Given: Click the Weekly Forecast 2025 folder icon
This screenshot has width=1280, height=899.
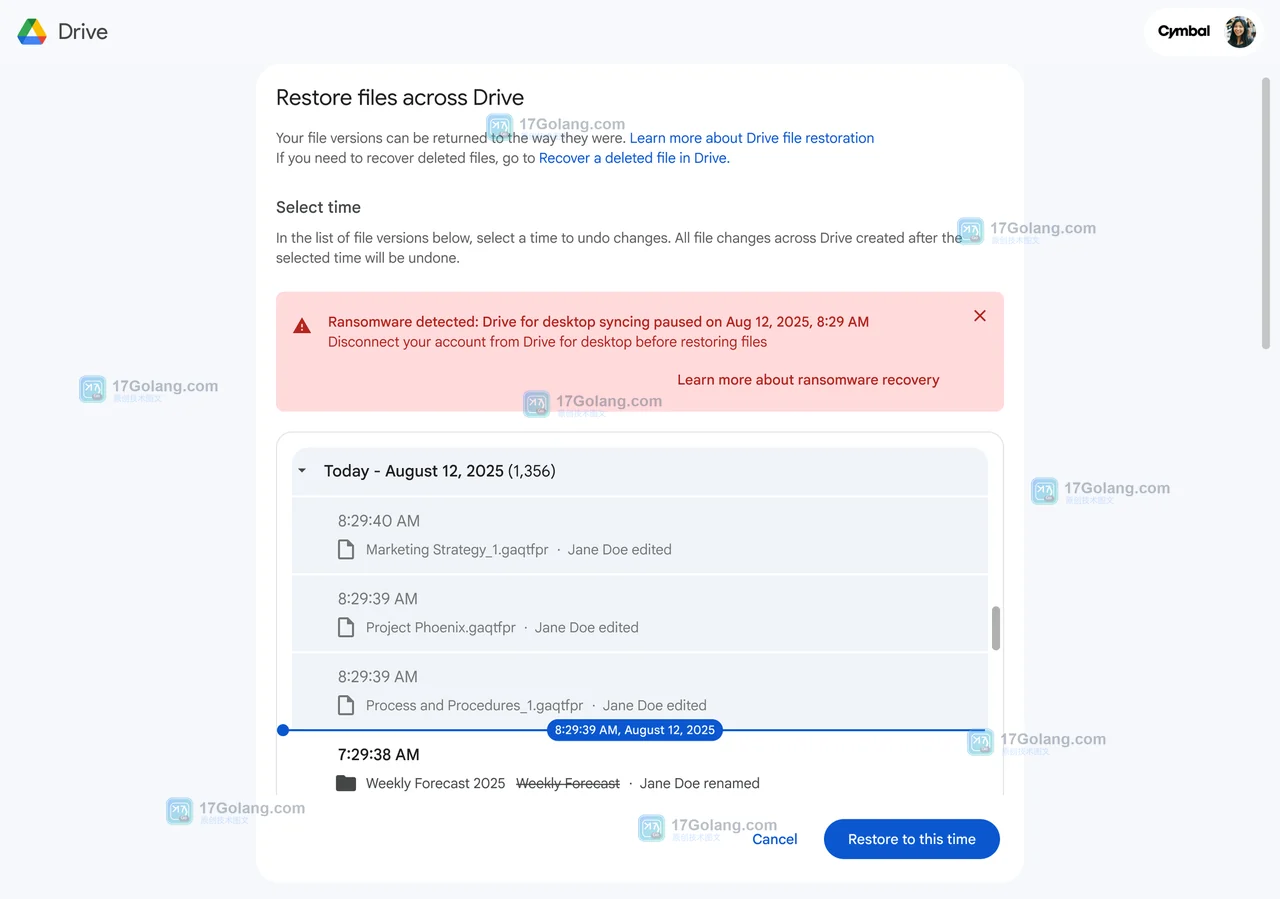Looking at the screenshot, I should (346, 783).
